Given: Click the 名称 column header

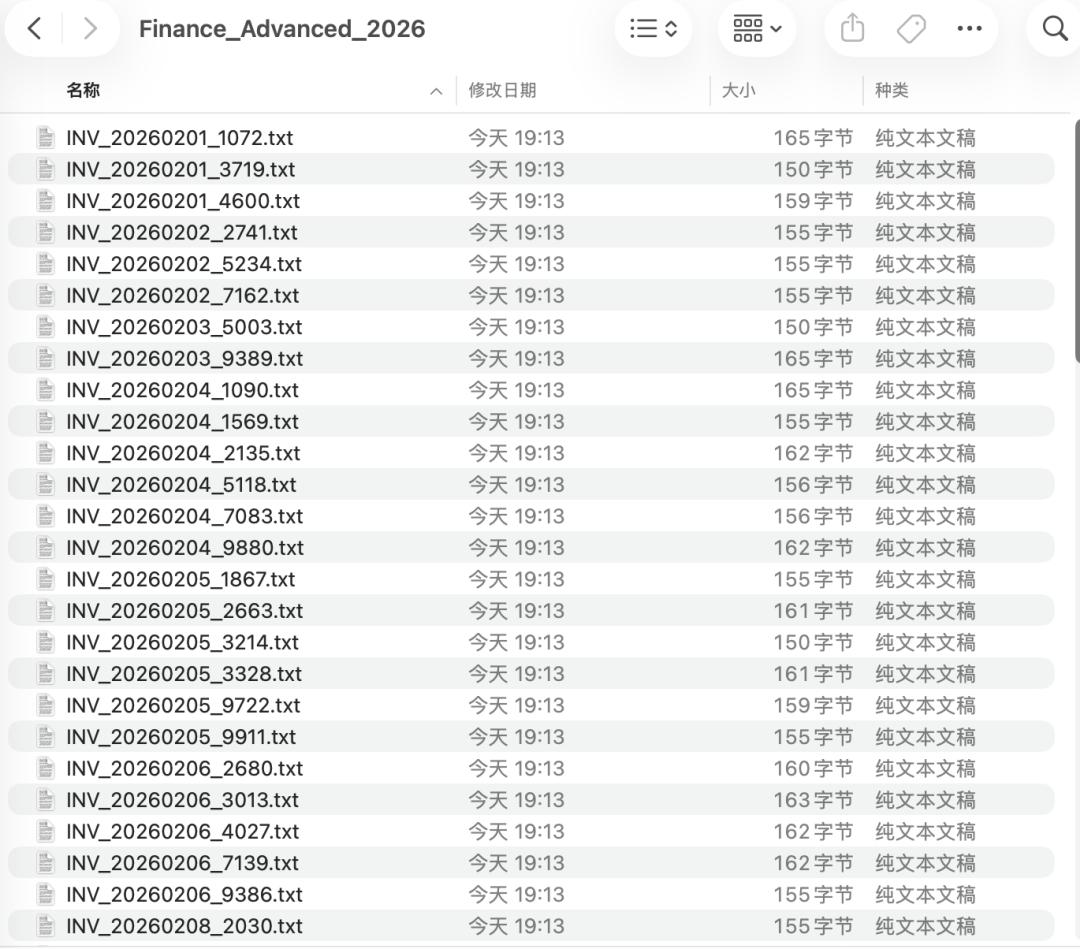Looking at the screenshot, I should click(84, 90).
